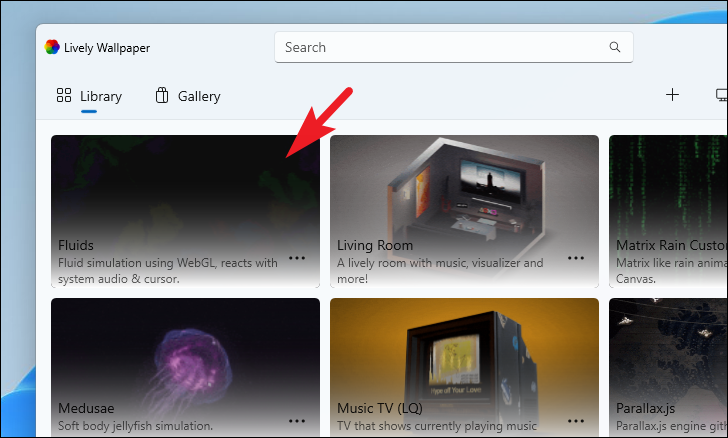Click the 'Lively Wallpaper' title text
Image resolution: width=728 pixels, height=438 pixels.
pyautogui.click(x=107, y=48)
